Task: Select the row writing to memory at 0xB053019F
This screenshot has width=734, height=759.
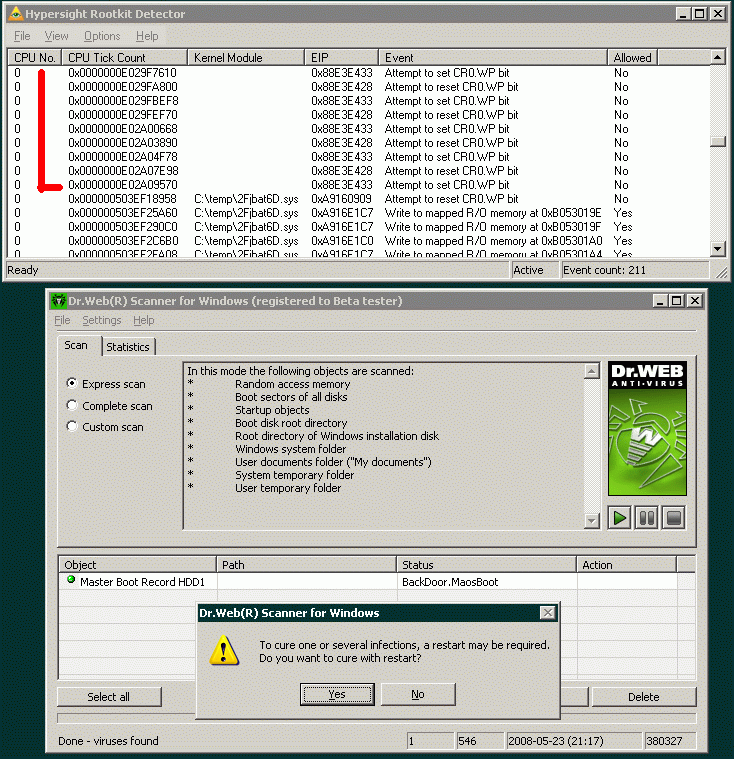Action: pyautogui.click(x=358, y=227)
